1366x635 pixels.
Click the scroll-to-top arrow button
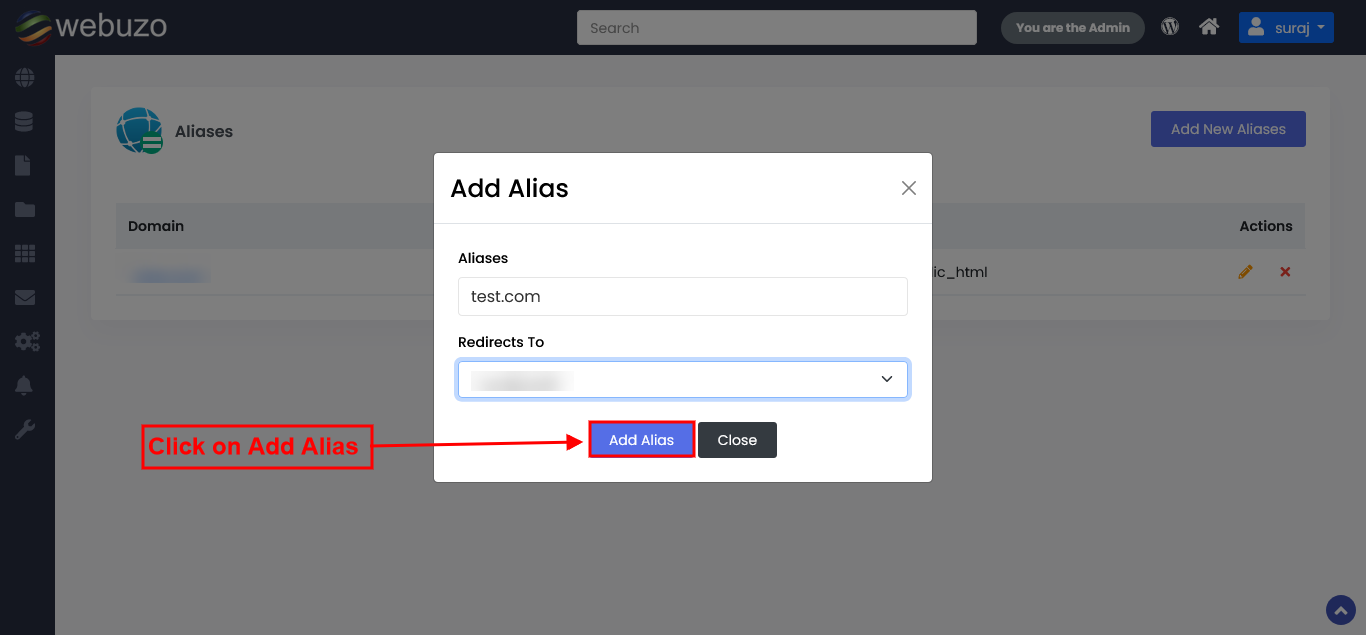[x=1340, y=610]
